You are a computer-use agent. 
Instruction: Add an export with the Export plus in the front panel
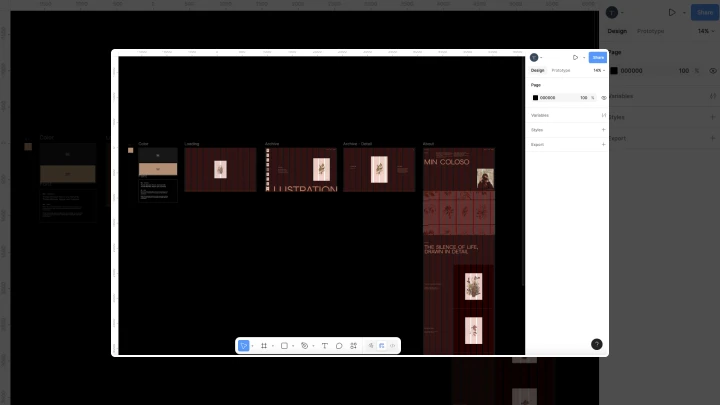click(603, 145)
